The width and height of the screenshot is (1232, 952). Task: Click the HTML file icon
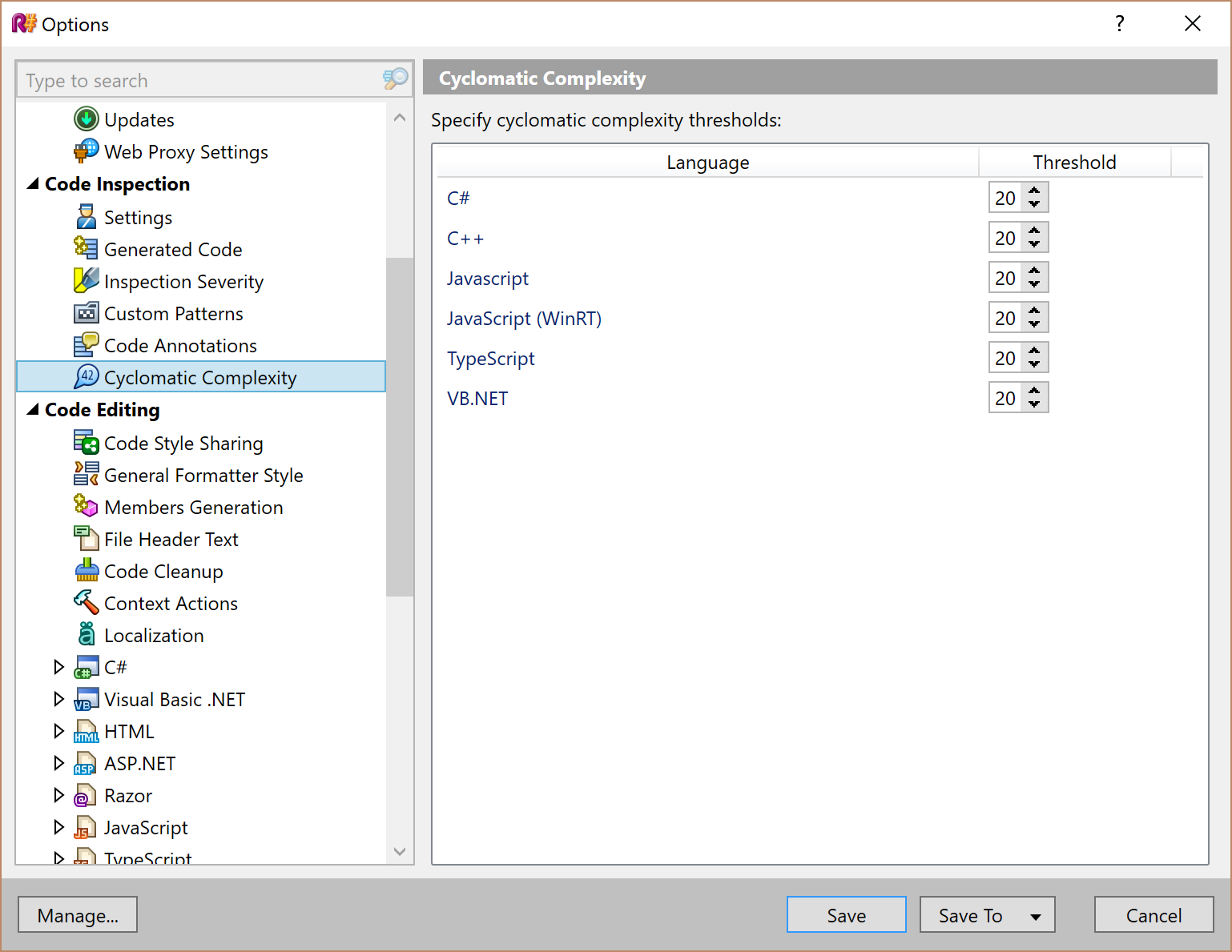pos(87,731)
